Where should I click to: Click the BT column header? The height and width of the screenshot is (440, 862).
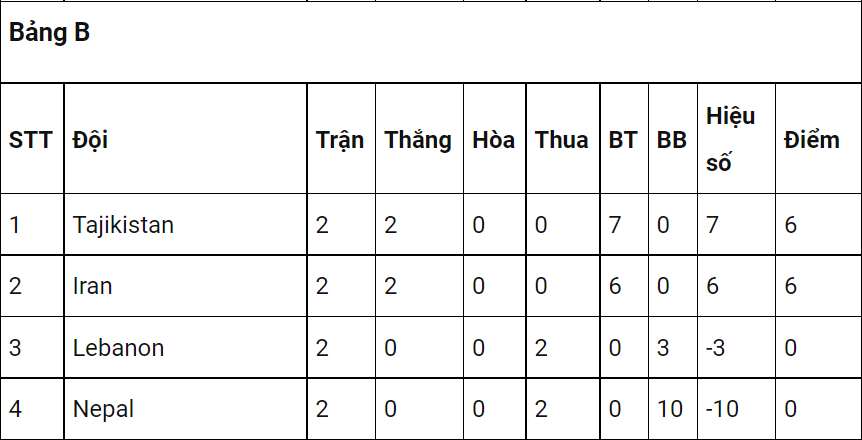point(623,140)
